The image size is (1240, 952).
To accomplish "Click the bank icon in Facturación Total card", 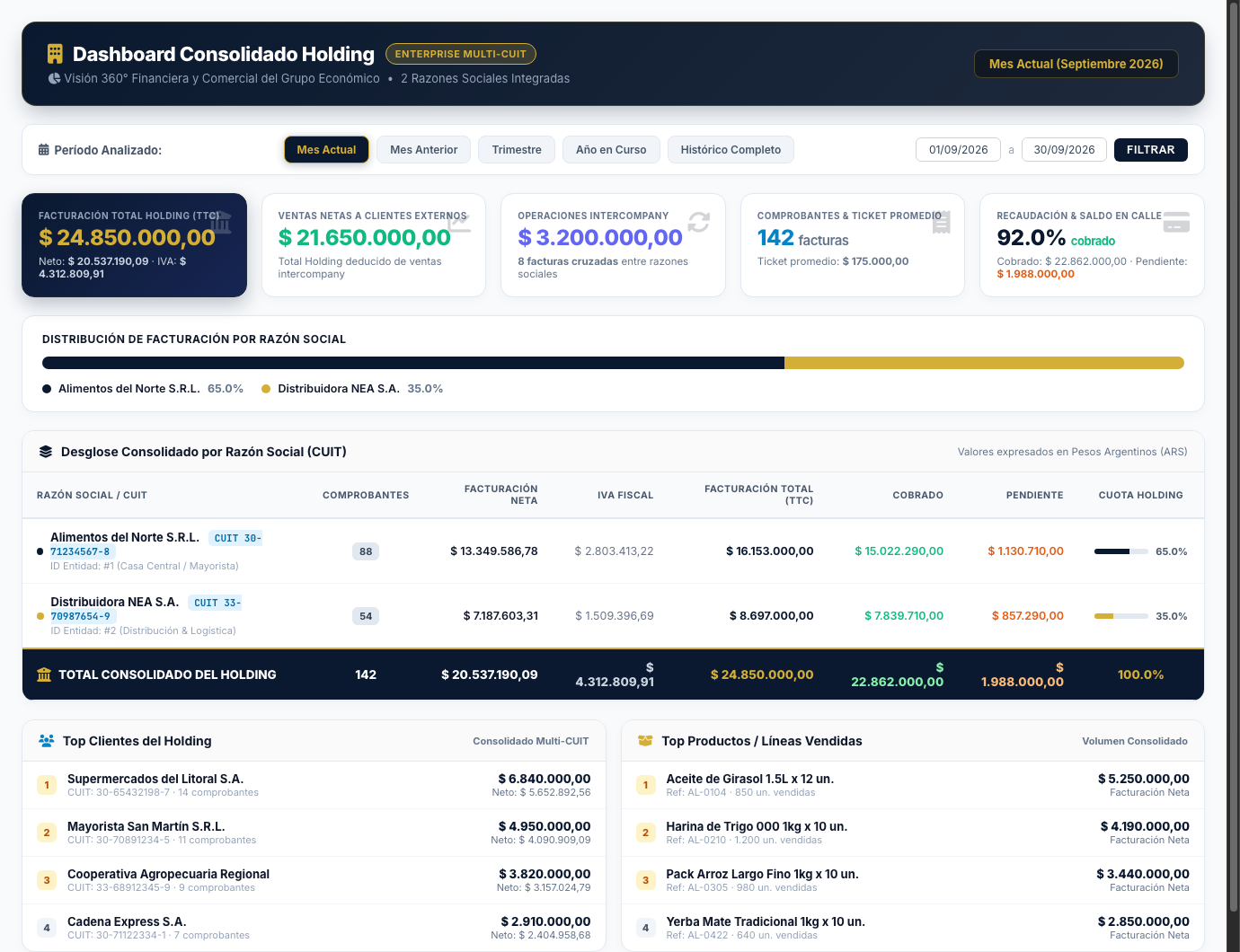I will tap(220, 222).
